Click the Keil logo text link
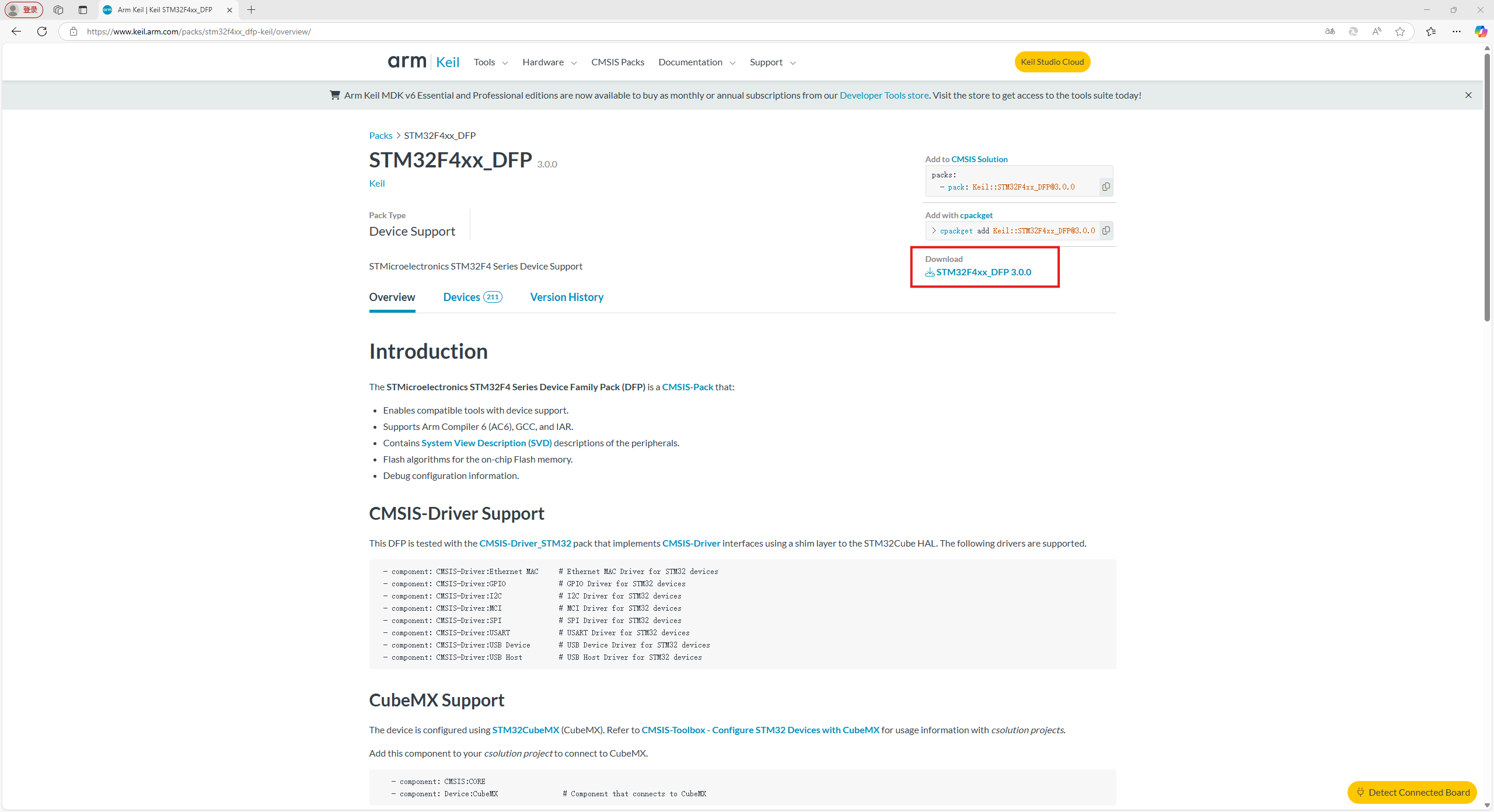Screen dimensions: 1494x812 tap(448, 62)
